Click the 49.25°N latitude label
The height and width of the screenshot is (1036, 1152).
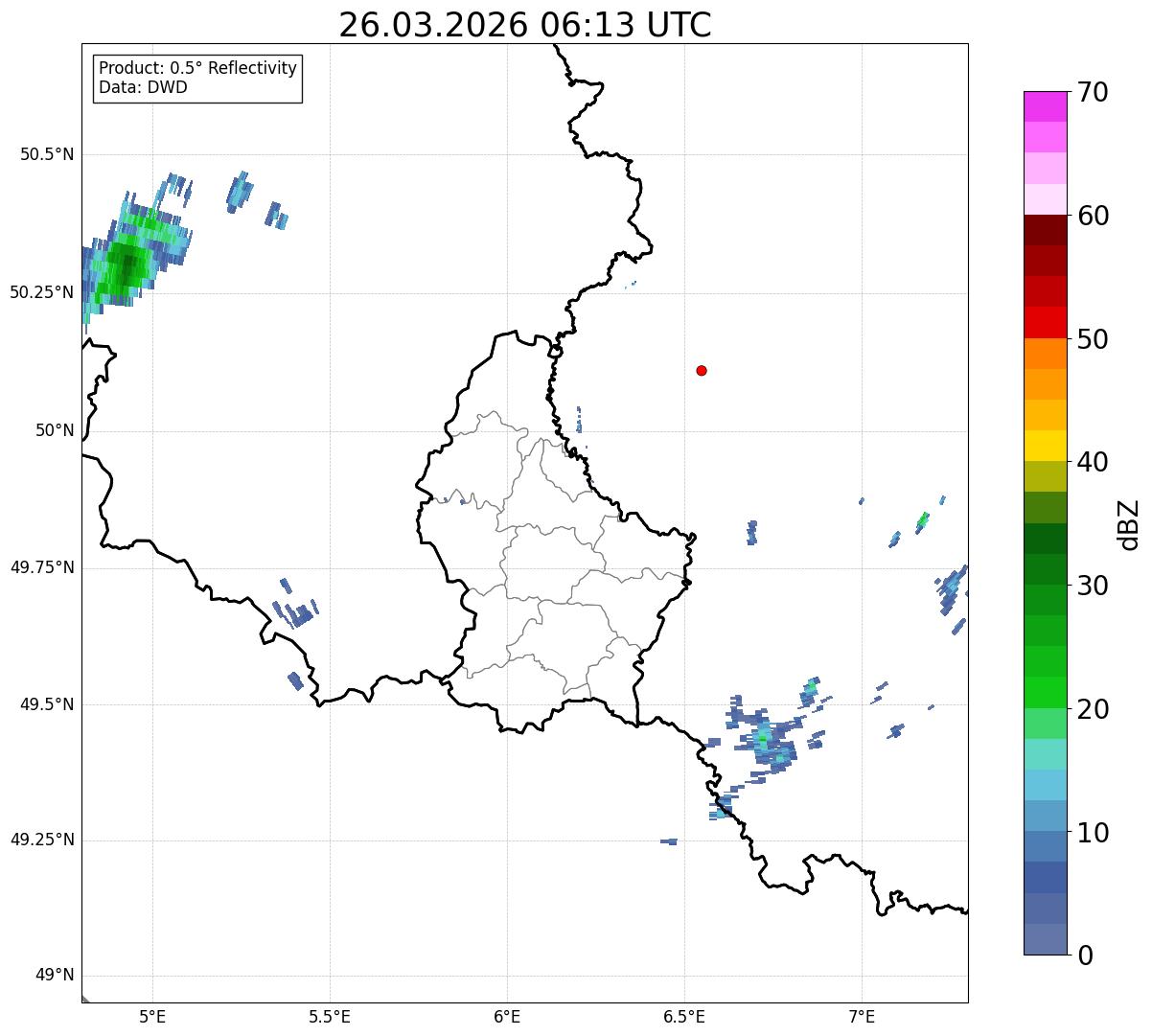[41, 840]
